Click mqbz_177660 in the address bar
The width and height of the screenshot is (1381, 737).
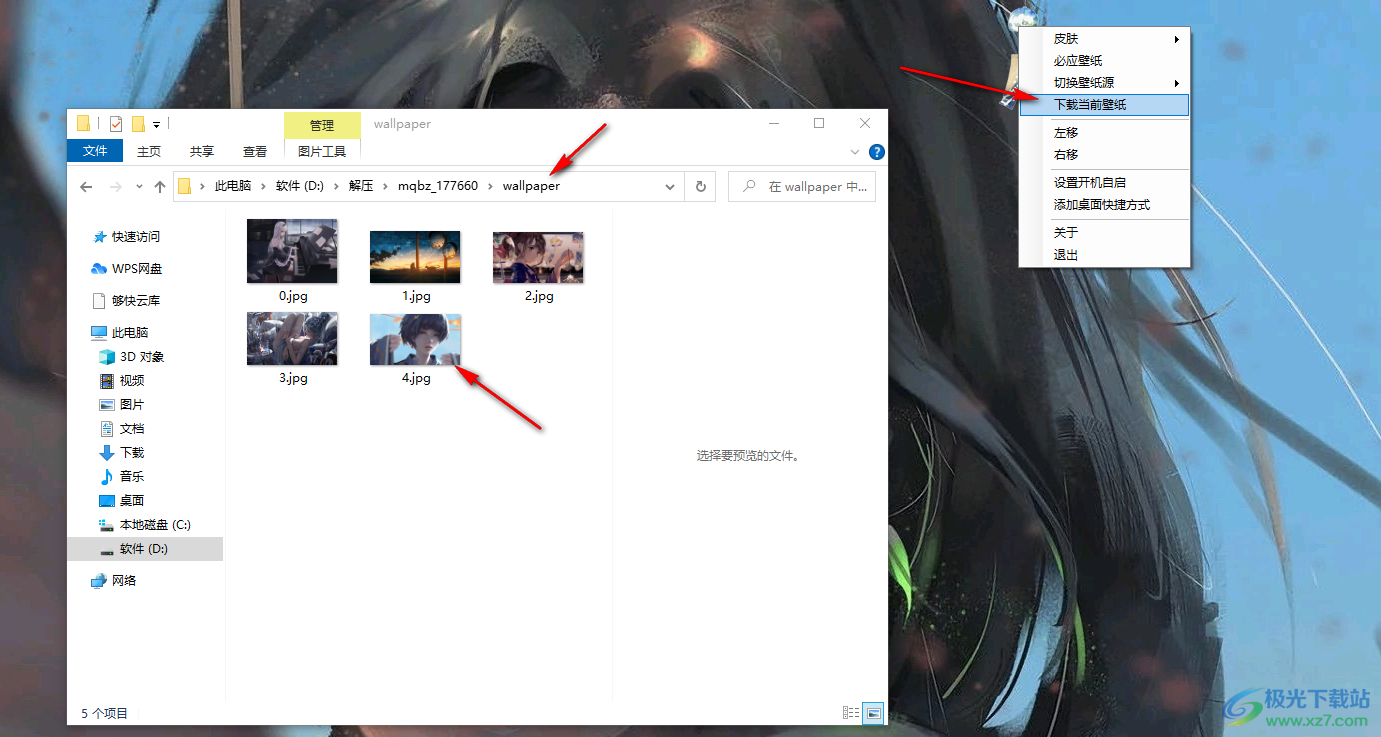coord(438,186)
